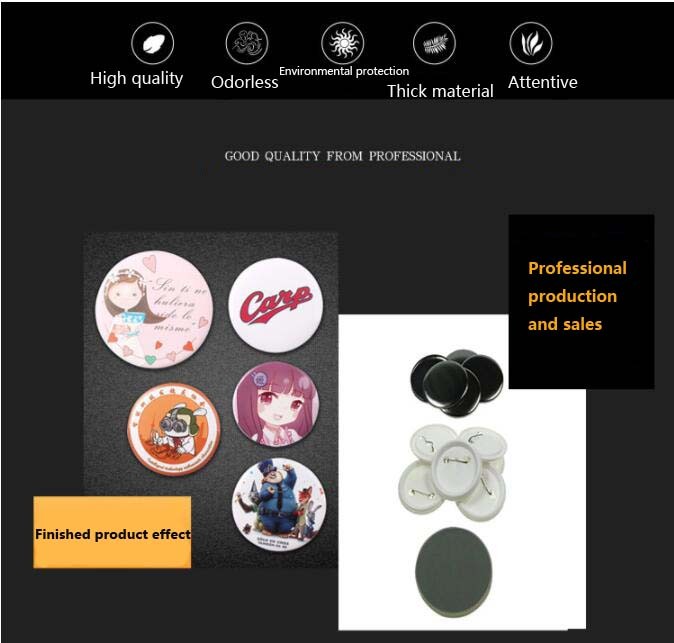The image size is (674, 643).
Task: Click the blue police cartoon badge
Action: (279, 505)
